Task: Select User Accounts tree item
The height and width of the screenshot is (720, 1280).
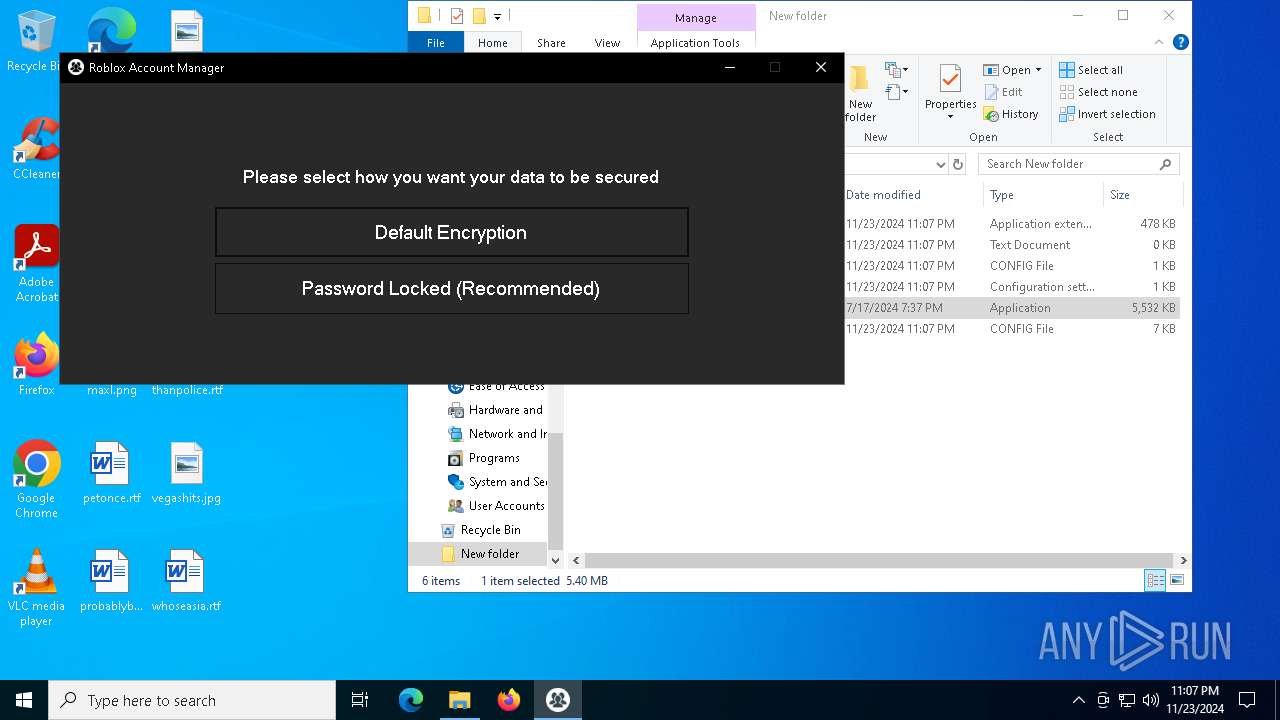Action: pos(496,506)
